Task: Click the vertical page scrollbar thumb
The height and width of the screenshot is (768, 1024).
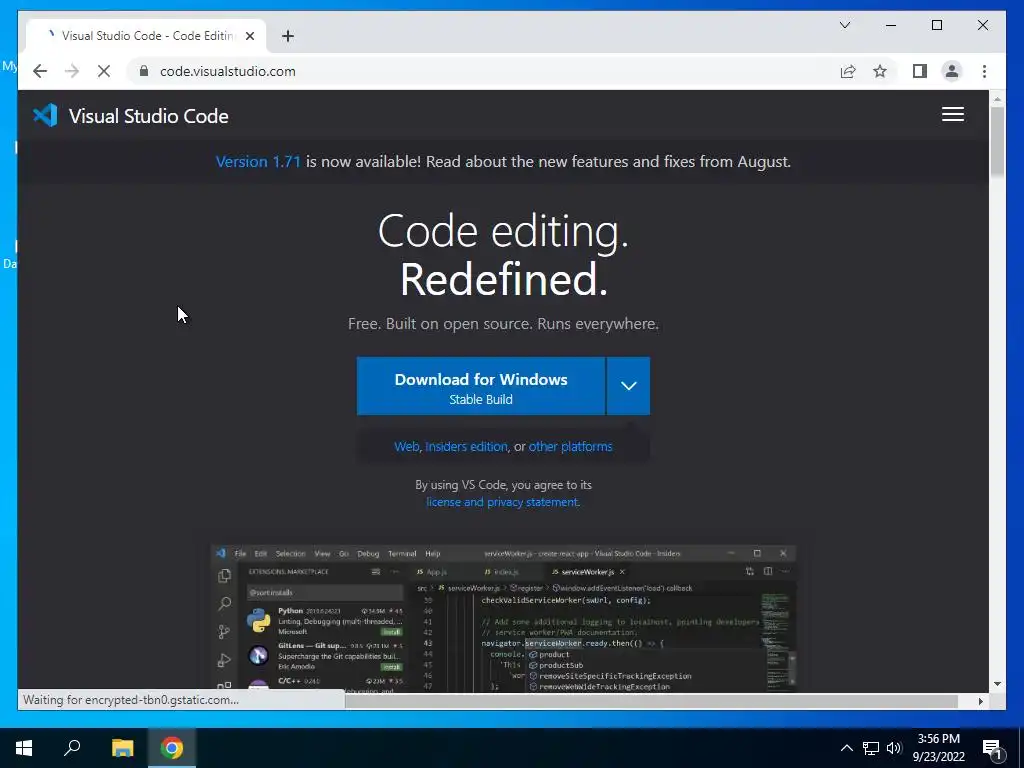Action: (997, 140)
